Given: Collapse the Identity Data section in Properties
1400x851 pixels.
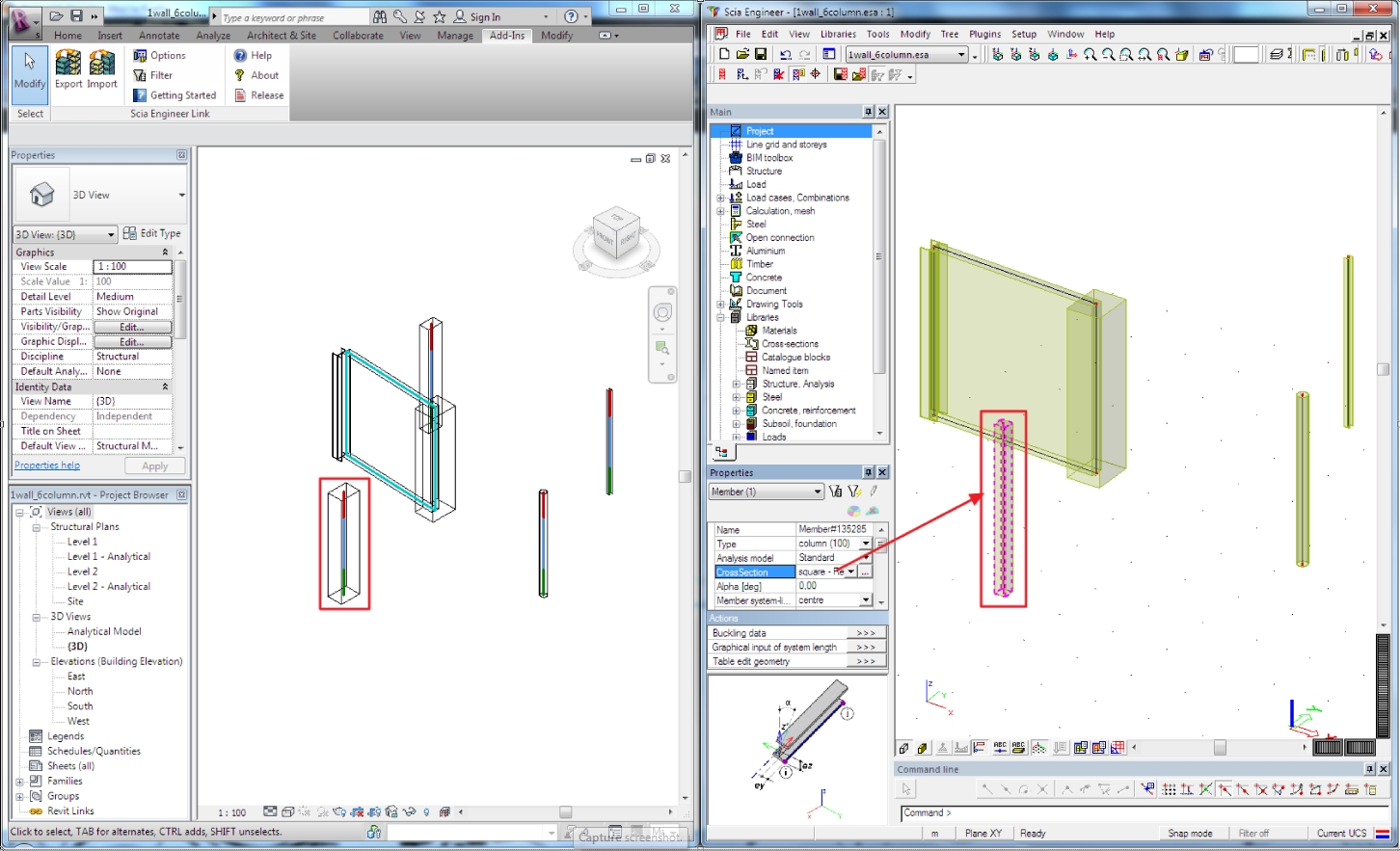Looking at the screenshot, I should 165,386.
